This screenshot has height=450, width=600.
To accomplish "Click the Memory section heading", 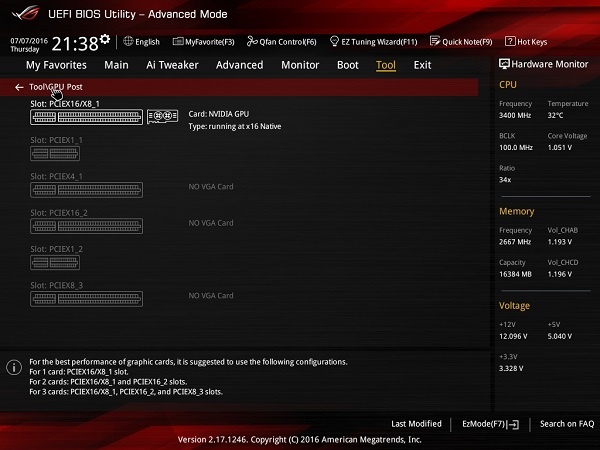I will (x=517, y=211).
